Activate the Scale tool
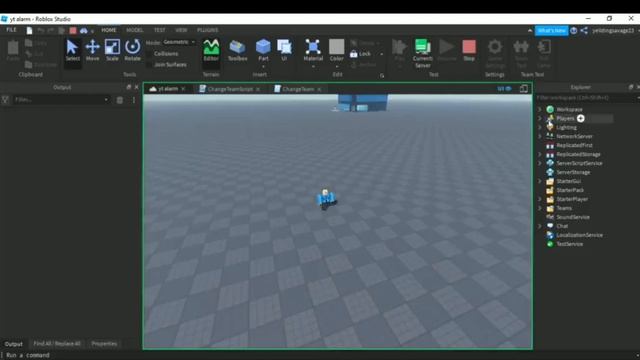Image resolution: width=640 pixels, height=360 pixels. click(112, 50)
